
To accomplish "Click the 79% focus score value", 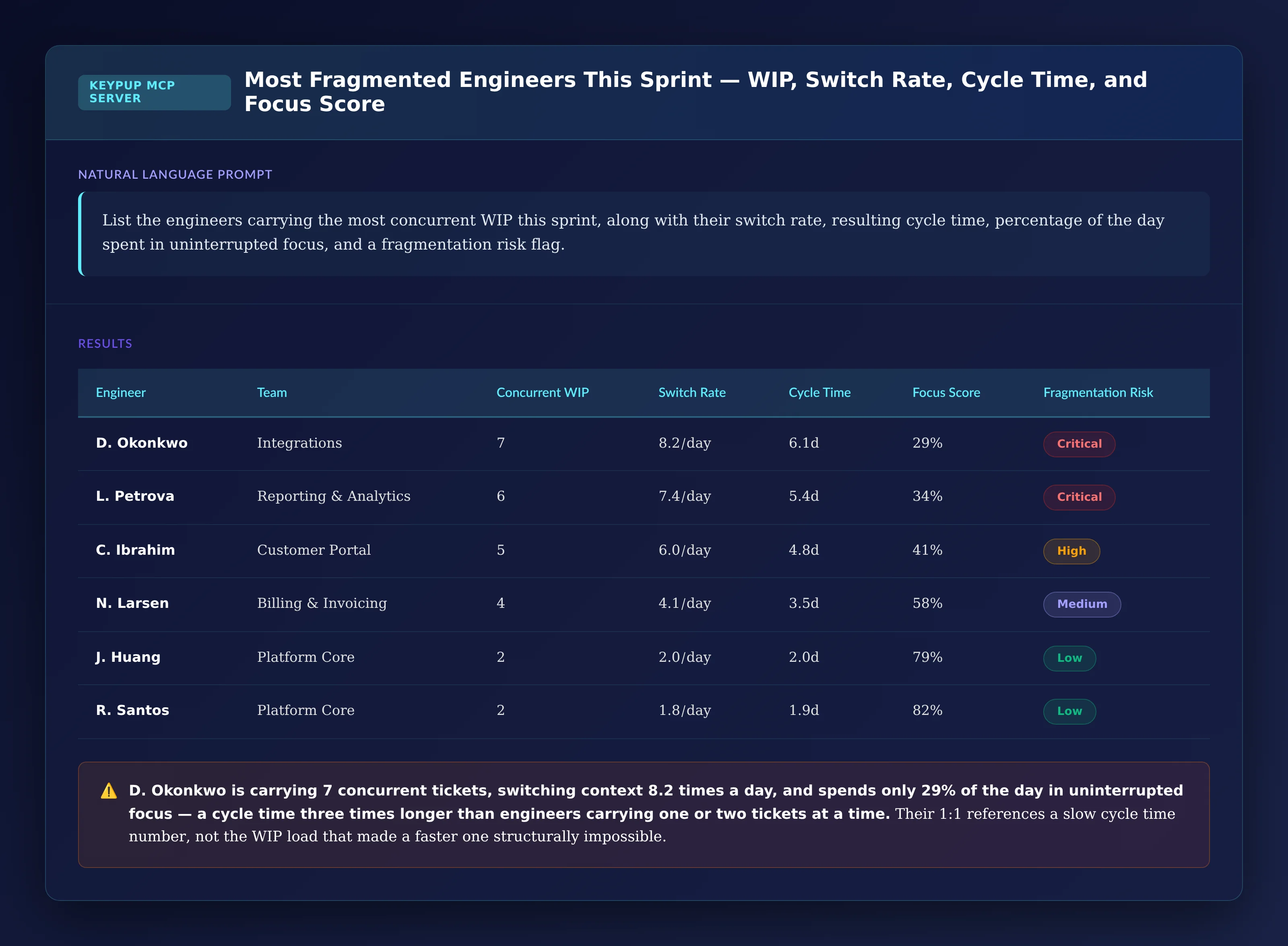I will (927, 657).
